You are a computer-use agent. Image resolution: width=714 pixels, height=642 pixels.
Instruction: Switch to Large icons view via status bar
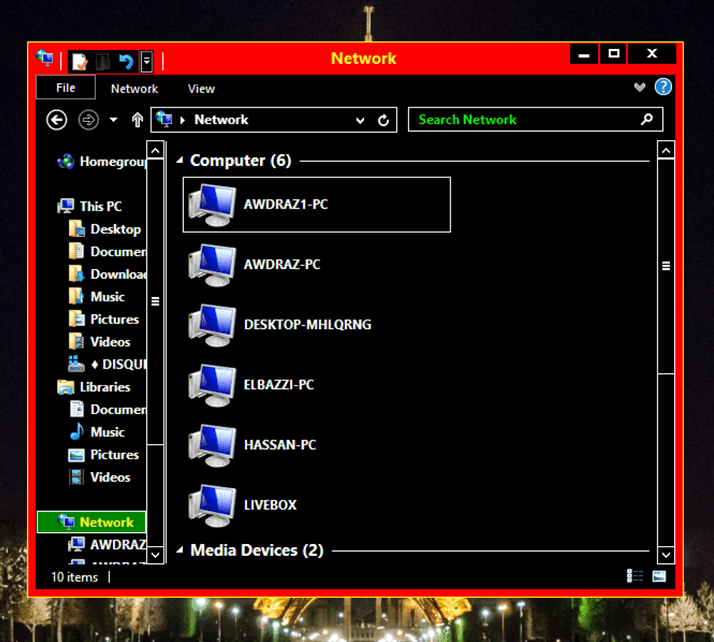point(659,576)
